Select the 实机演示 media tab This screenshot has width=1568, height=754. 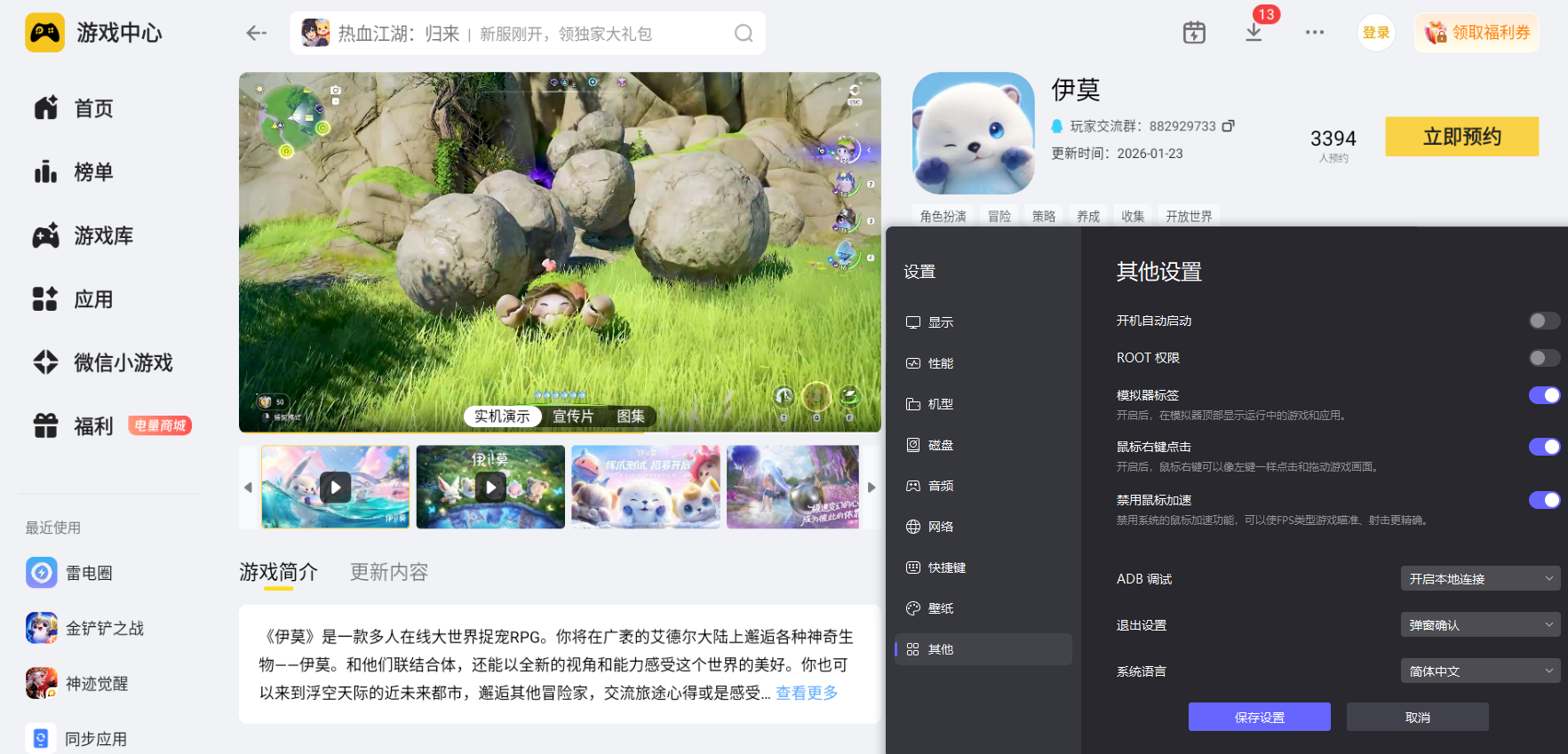pyautogui.click(x=502, y=417)
